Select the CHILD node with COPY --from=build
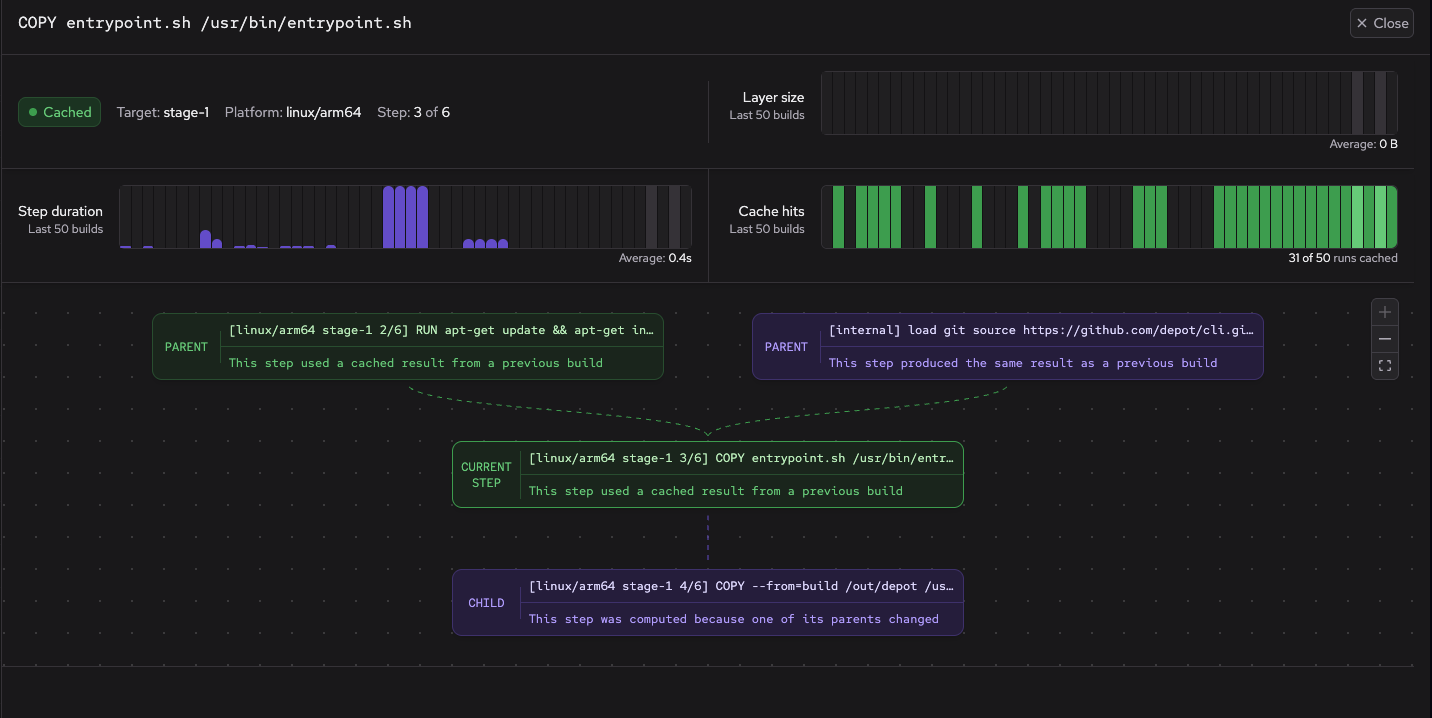The image size is (1432, 718). click(x=707, y=602)
